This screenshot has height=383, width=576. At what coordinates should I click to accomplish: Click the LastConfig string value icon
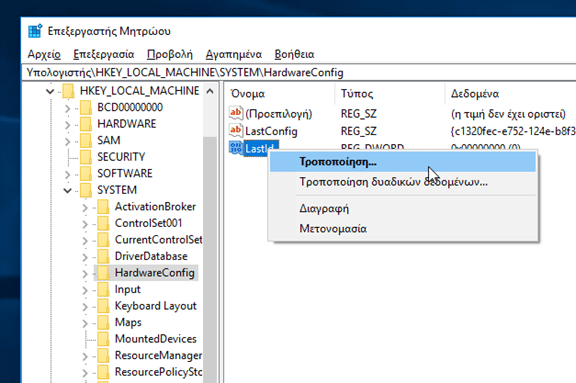235,130
